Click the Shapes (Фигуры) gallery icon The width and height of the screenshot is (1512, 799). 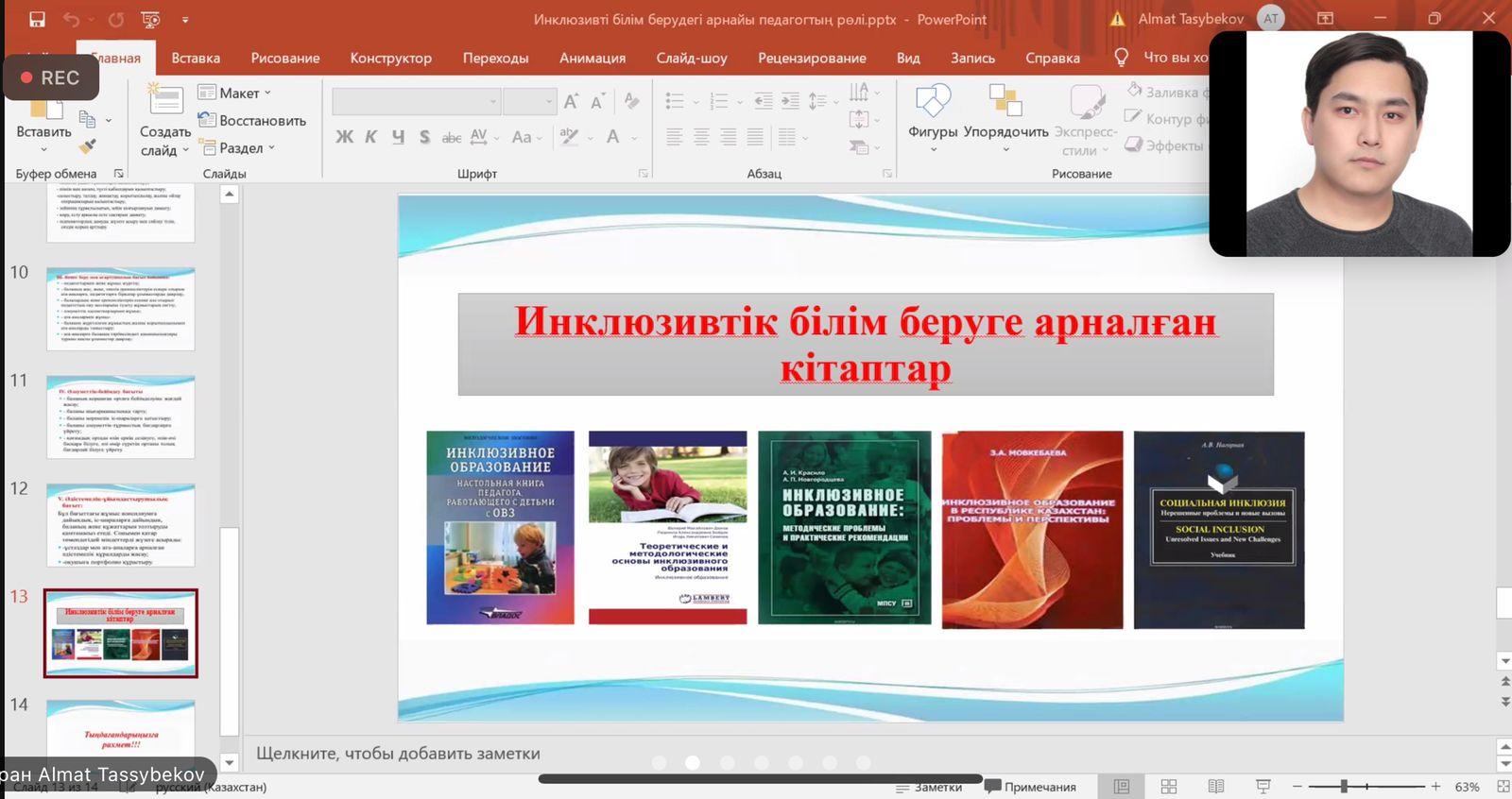pyautogui.click(x=933, y=102)
